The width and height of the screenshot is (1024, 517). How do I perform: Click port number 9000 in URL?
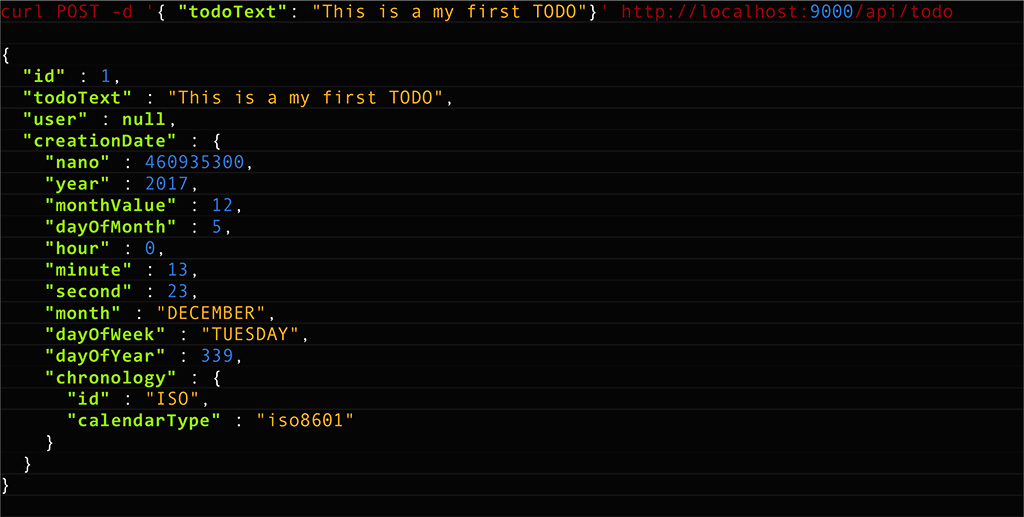[x=831, y=11]
